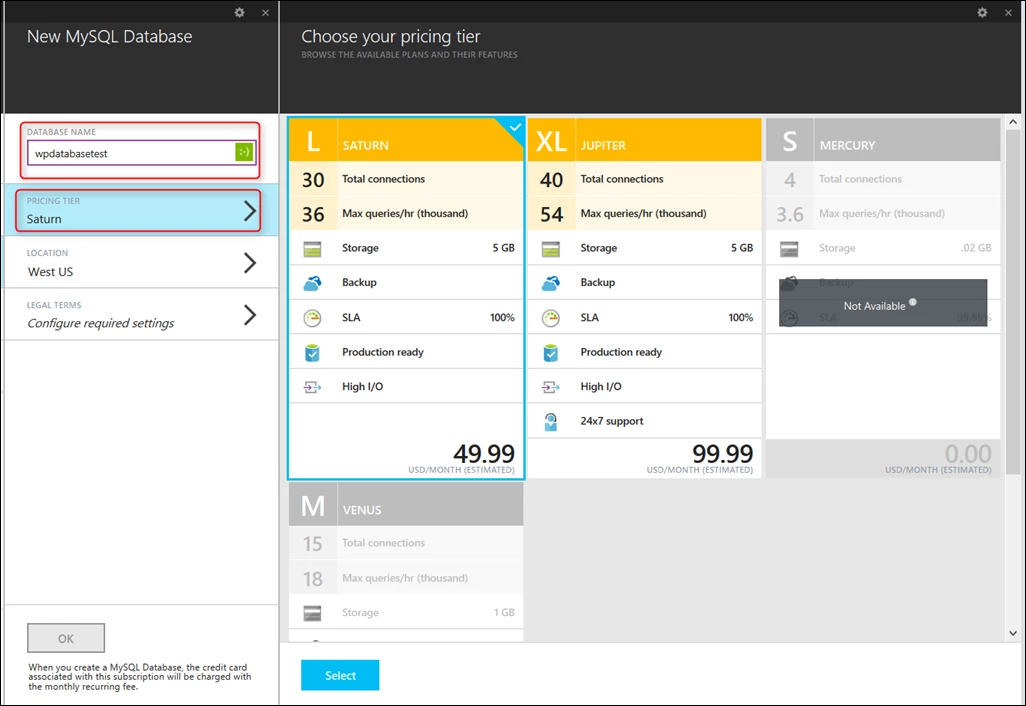Click High I/O icon in Saturn plan

313,387
